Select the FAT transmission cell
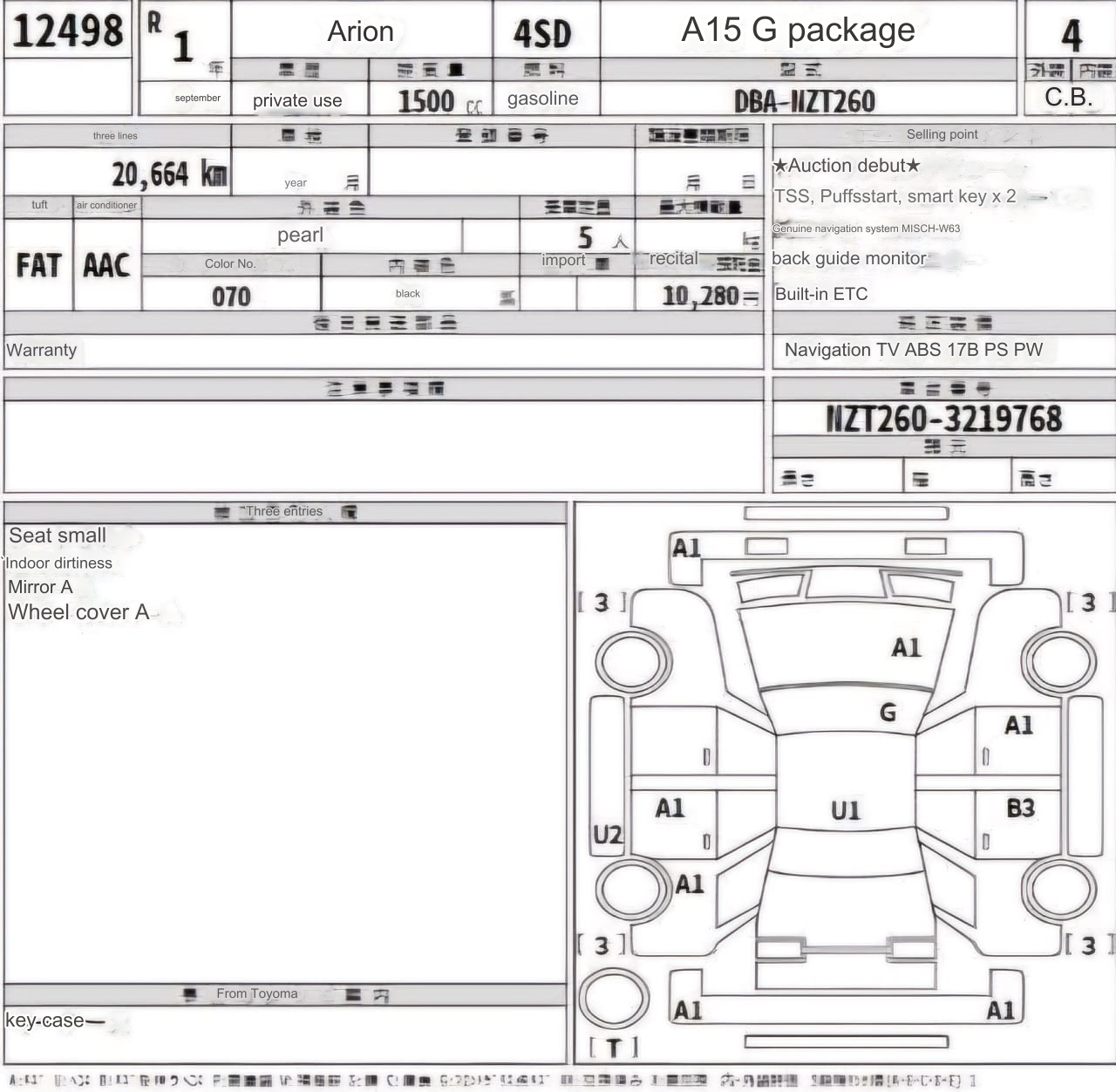 point(38,265)
